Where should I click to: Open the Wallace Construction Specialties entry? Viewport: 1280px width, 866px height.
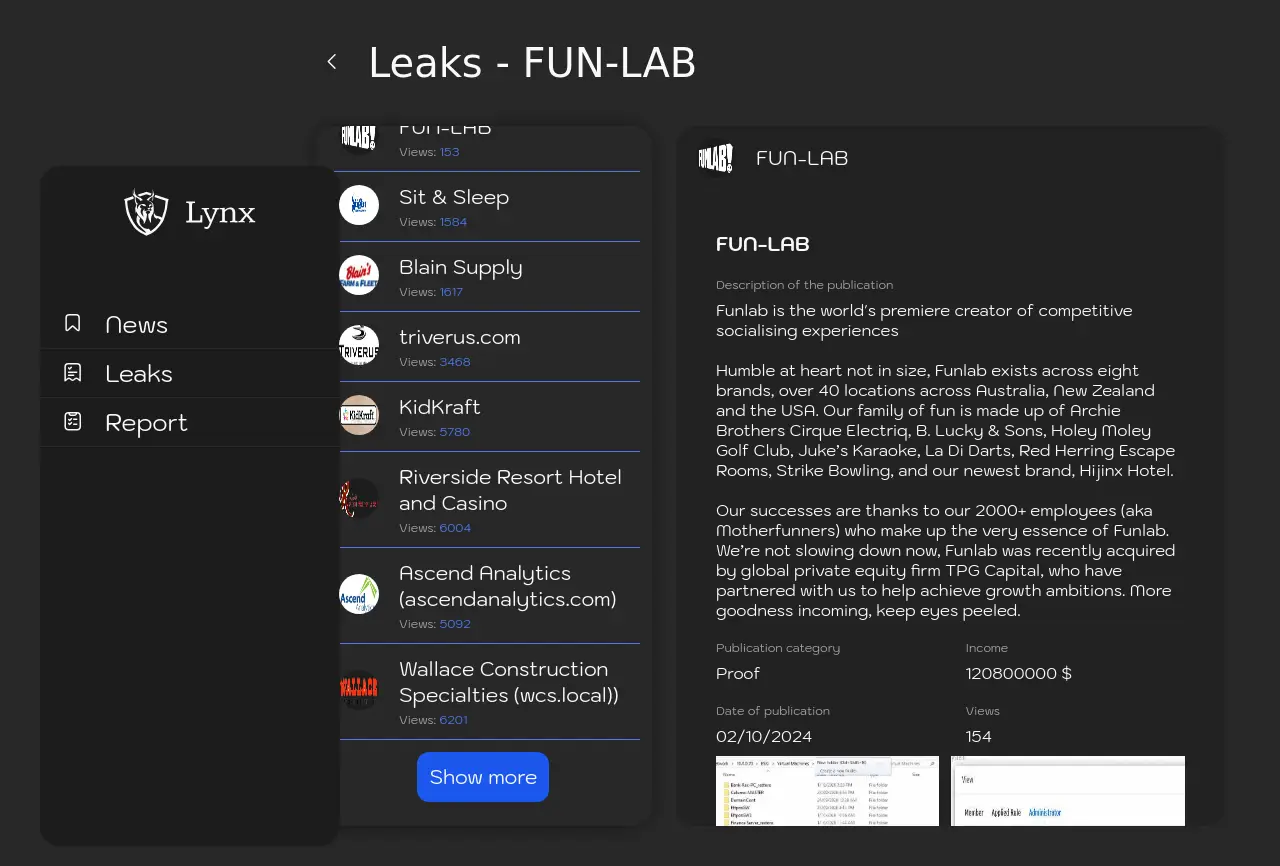point(508,682)
